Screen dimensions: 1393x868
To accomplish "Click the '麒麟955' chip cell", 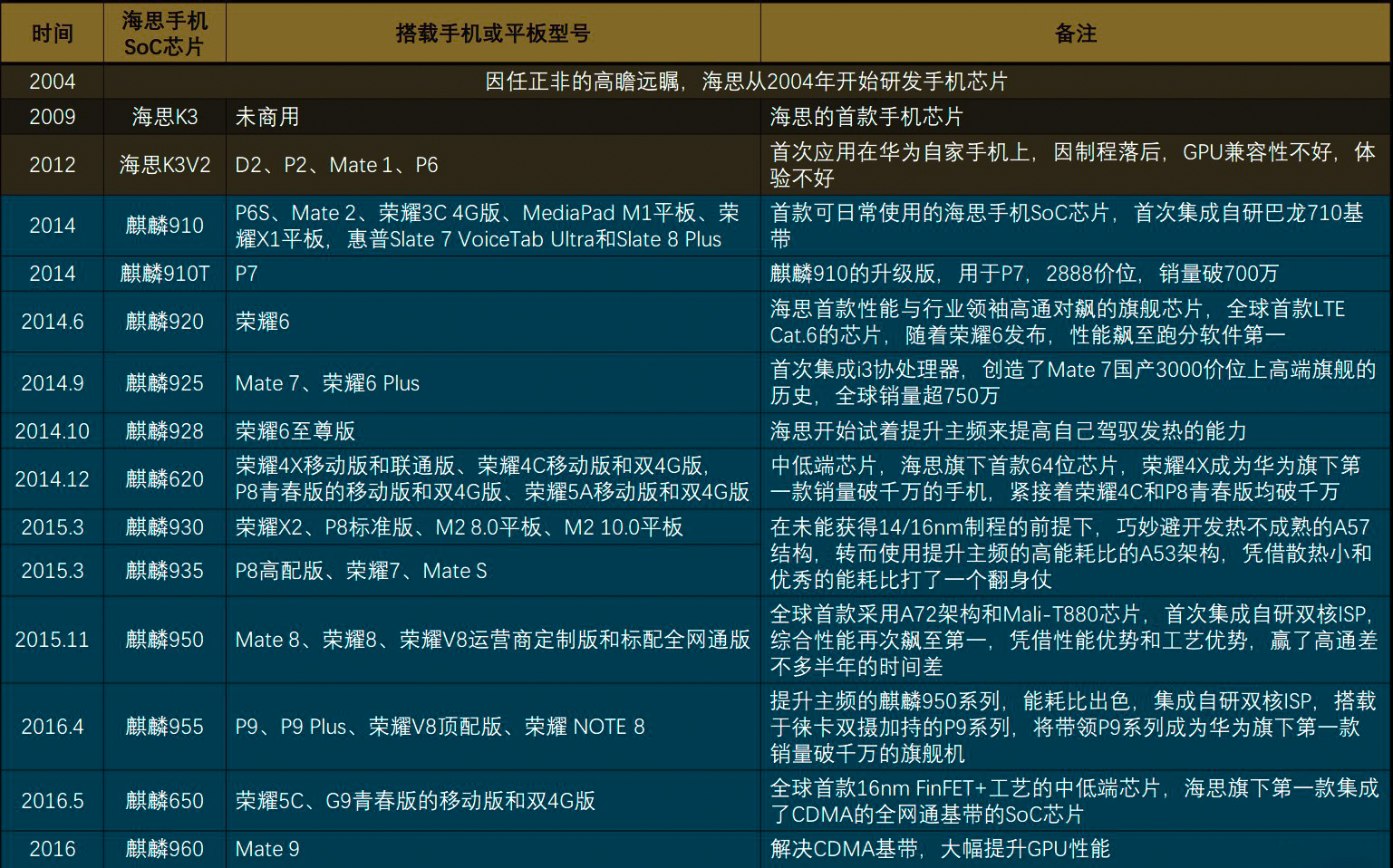I will click(164, 727).
